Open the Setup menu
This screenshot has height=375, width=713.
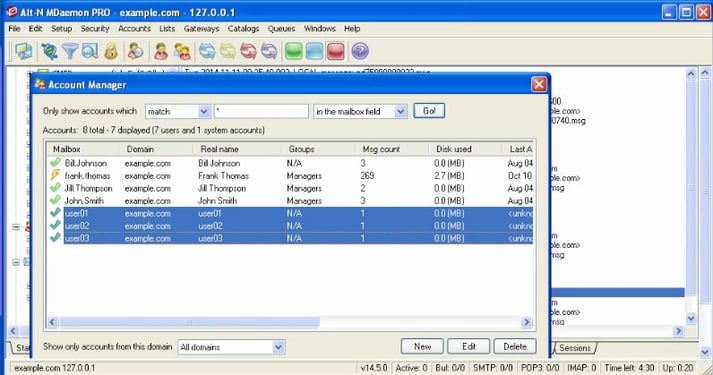pos(61,29)
